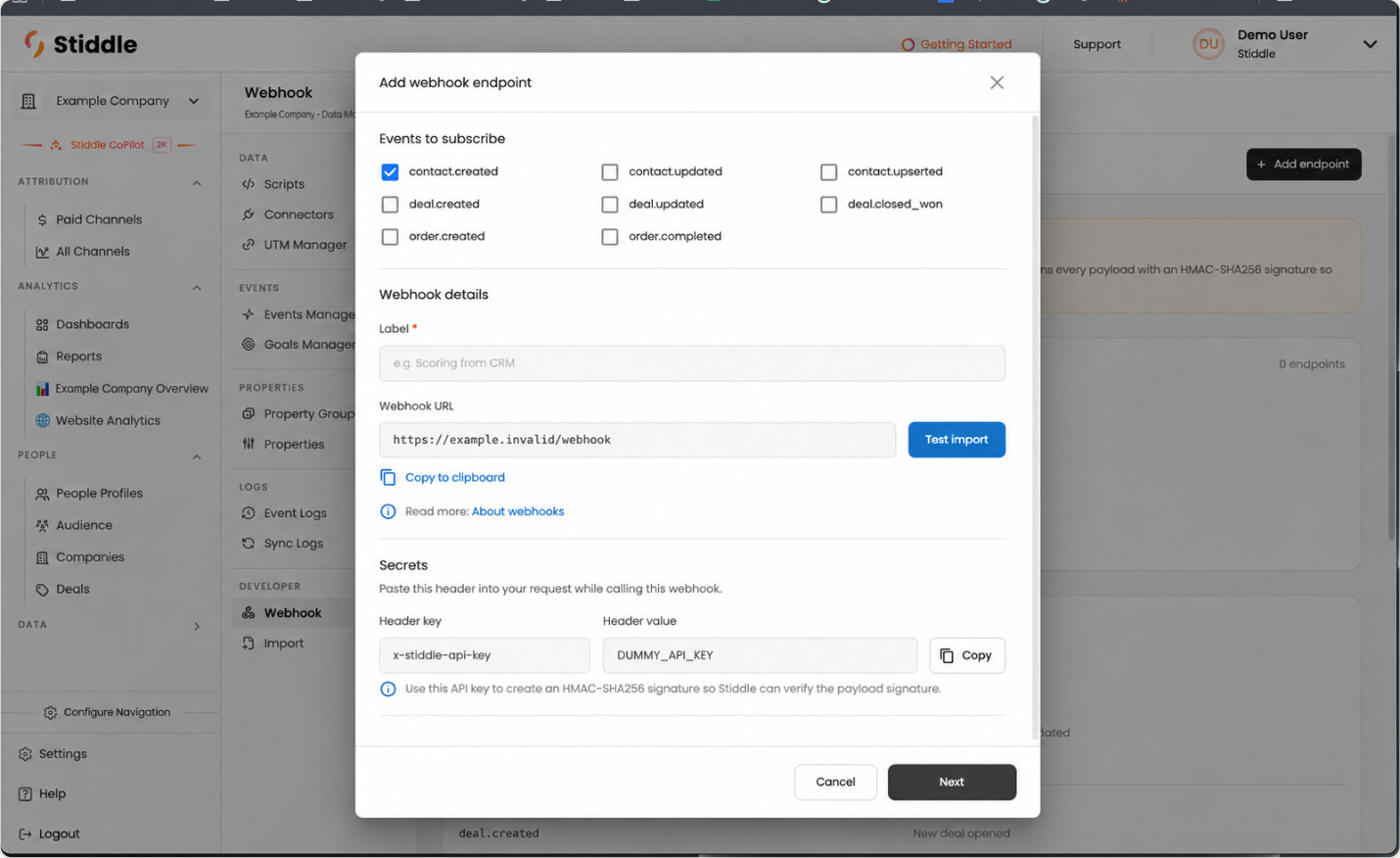Click the Copy to clipboard icon
The image size is (1400, 858).
pos(388,478)
